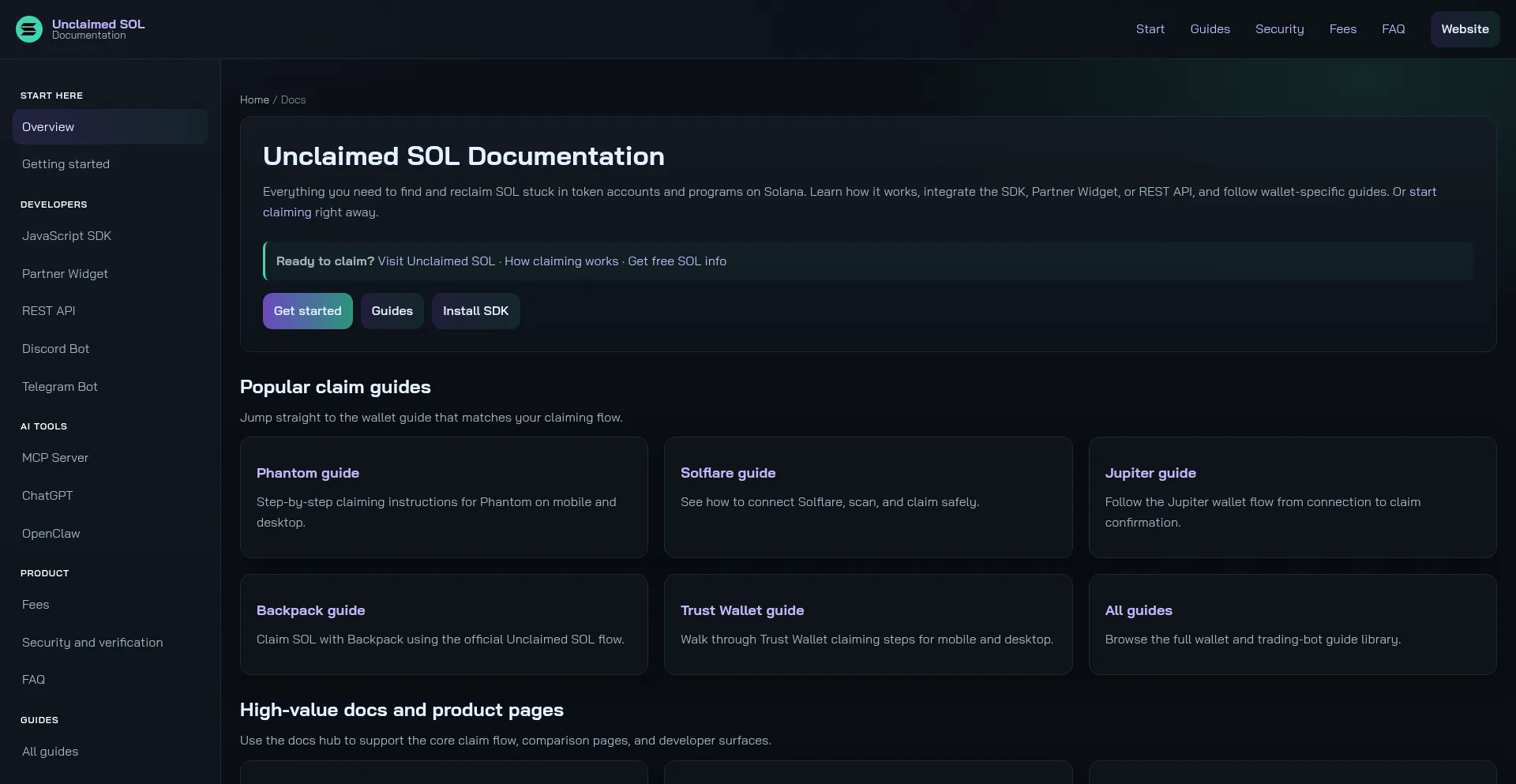
Task: Open the Backpack guide card
Action: click(x=444, y=625)
